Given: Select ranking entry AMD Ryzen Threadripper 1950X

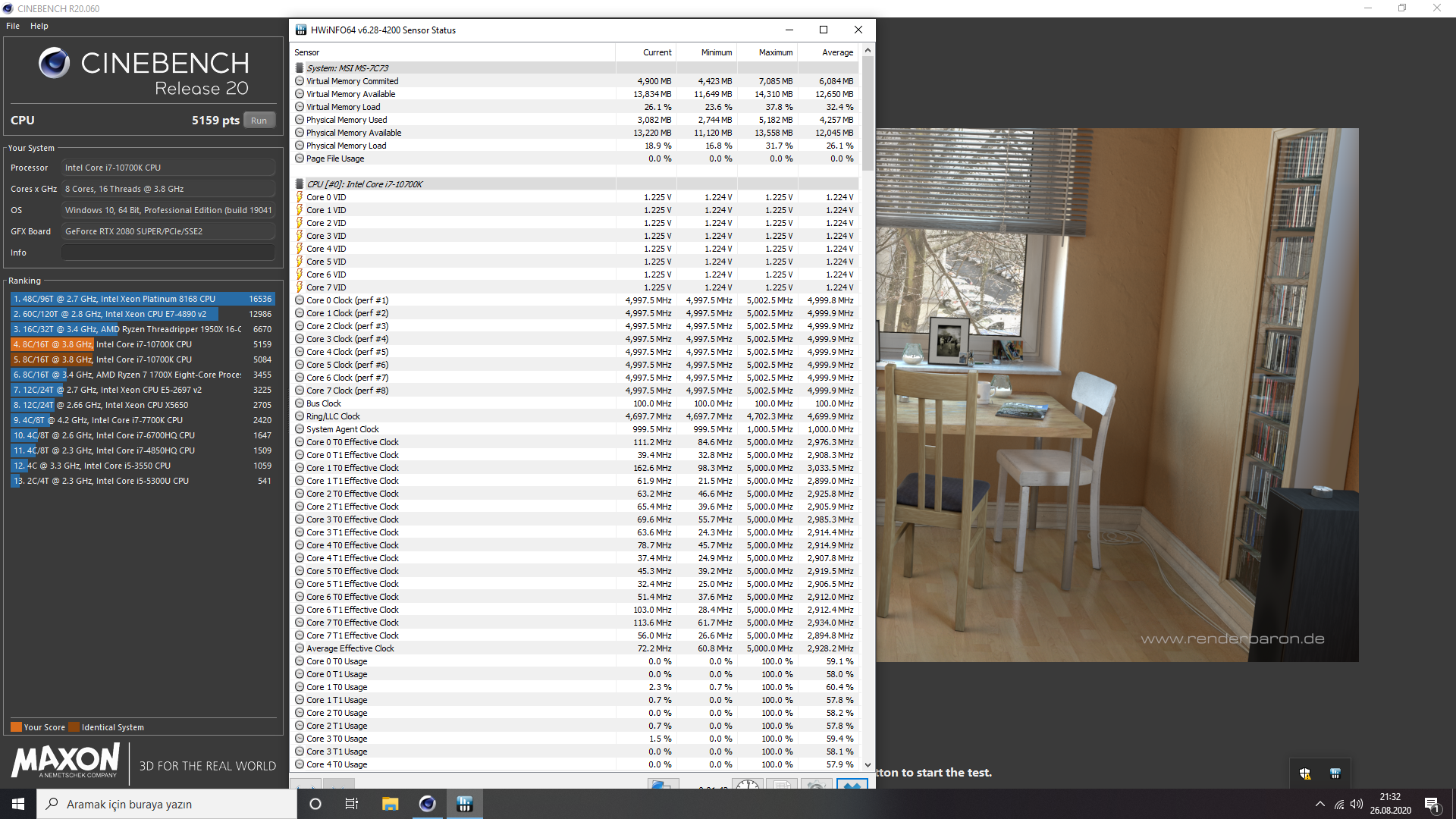Looking at the screenshot, I should tap(142, 329).
